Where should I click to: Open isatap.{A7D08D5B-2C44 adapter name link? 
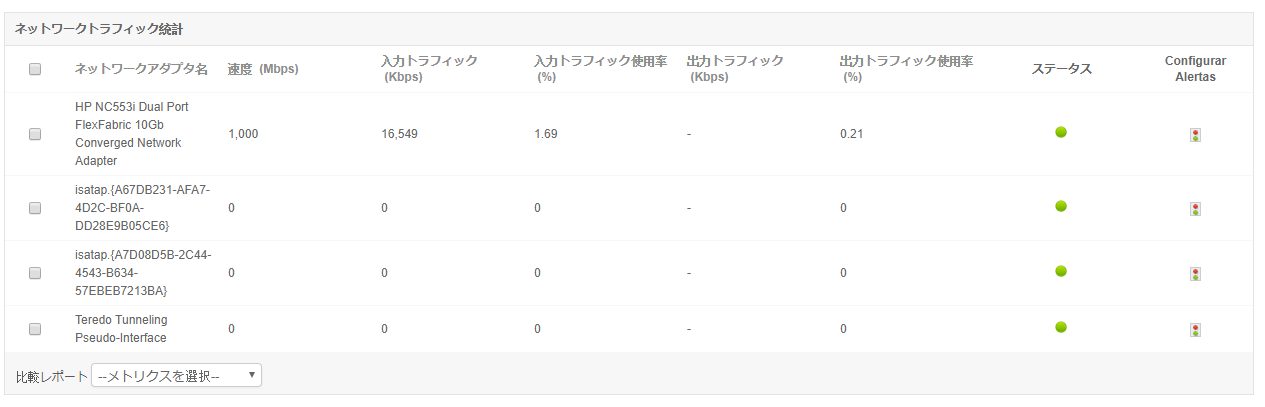coord(143,273)
